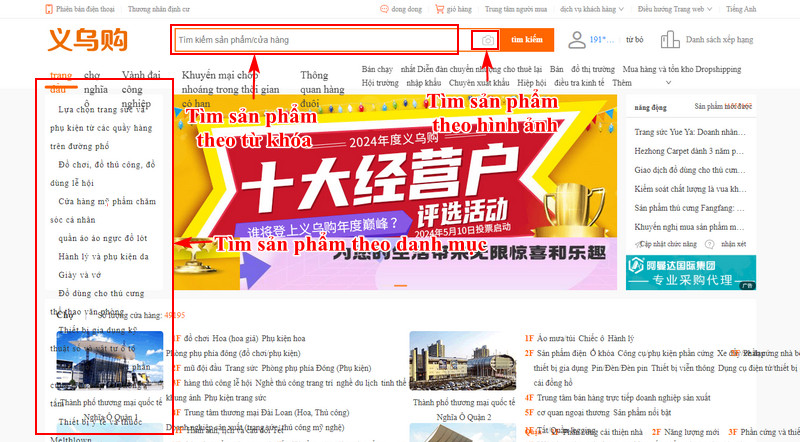Image resolution: width=800 pixels, height=442 pixels.
Task: Click '4F Trung tâm bán hàng trực tiếp' link
Action: (x=617, y=397)
